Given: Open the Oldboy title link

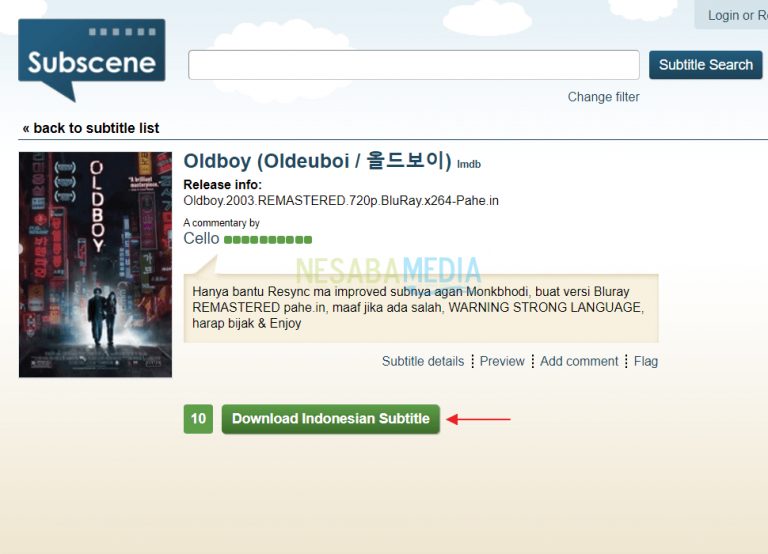Looking at the screenshot, I should coord(317,161).
